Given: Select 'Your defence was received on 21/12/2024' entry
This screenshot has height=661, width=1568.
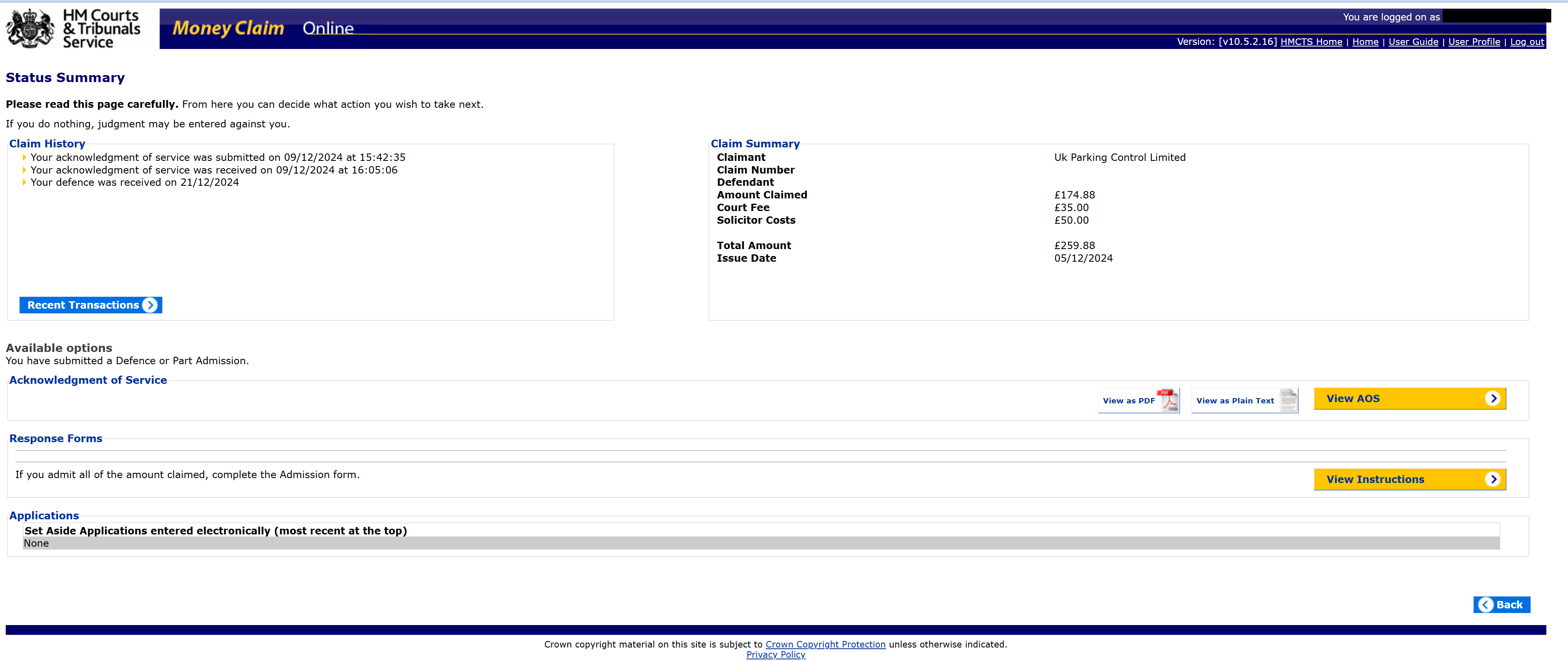Looking at the screenshot, I should click(x=134, y=182).
